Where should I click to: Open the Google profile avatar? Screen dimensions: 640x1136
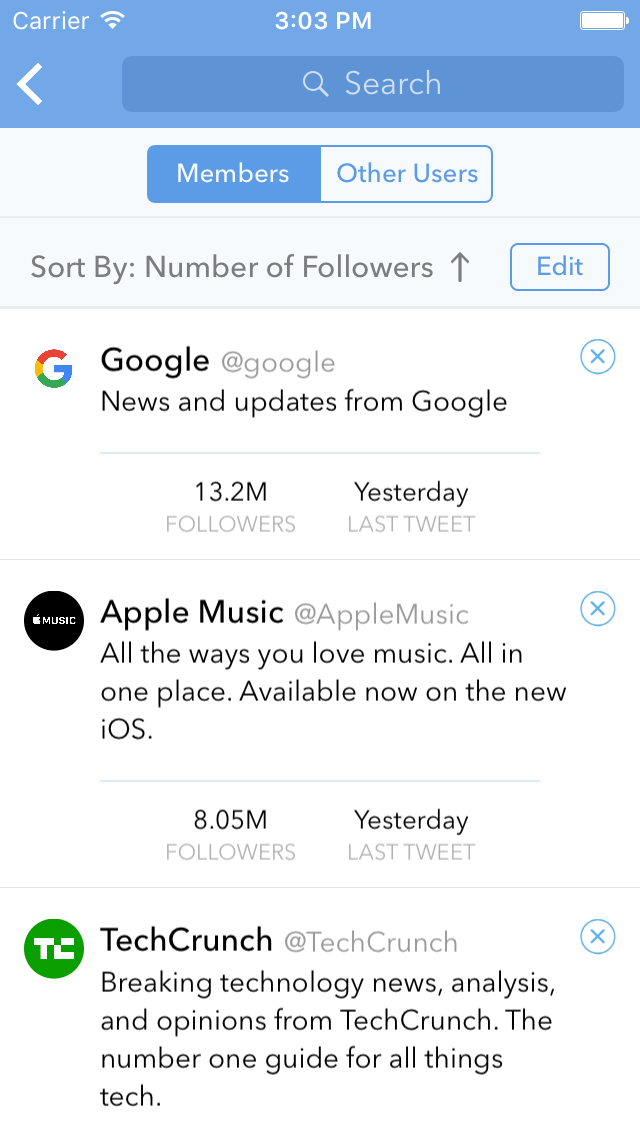point(54,368)
